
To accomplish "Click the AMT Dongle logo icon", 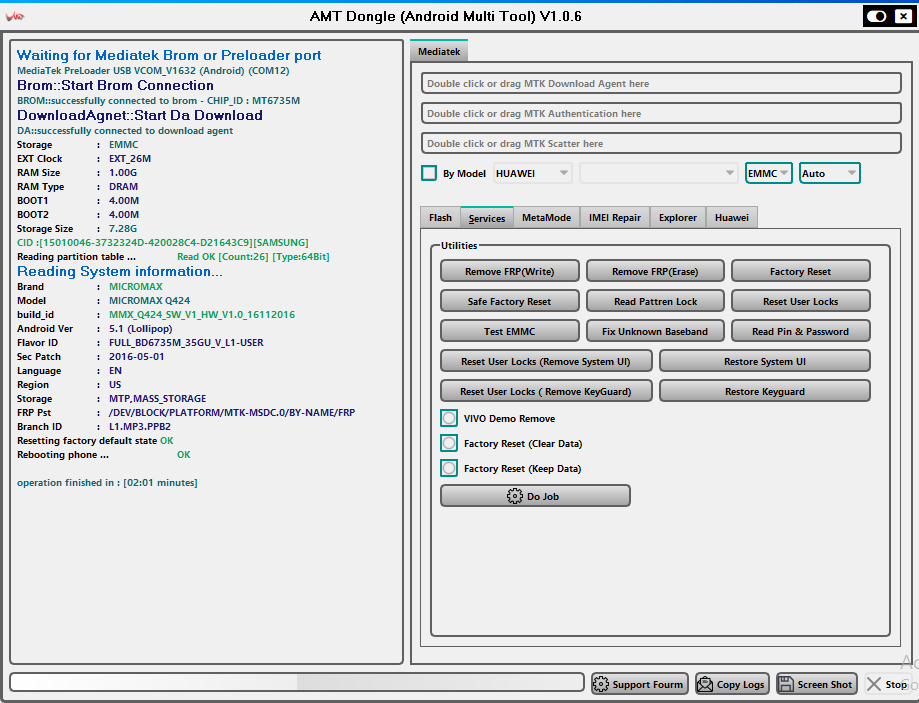I will (15, 16).
